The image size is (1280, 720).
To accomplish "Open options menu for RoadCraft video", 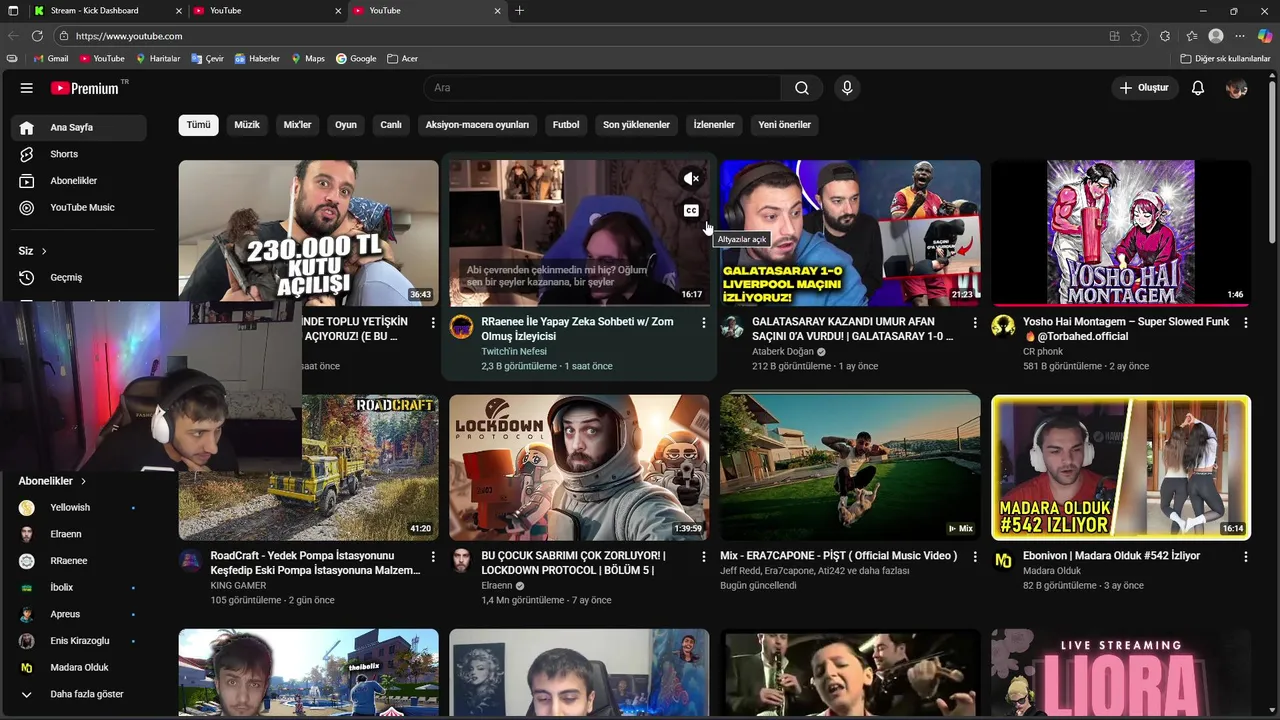I will click(433, 556).
